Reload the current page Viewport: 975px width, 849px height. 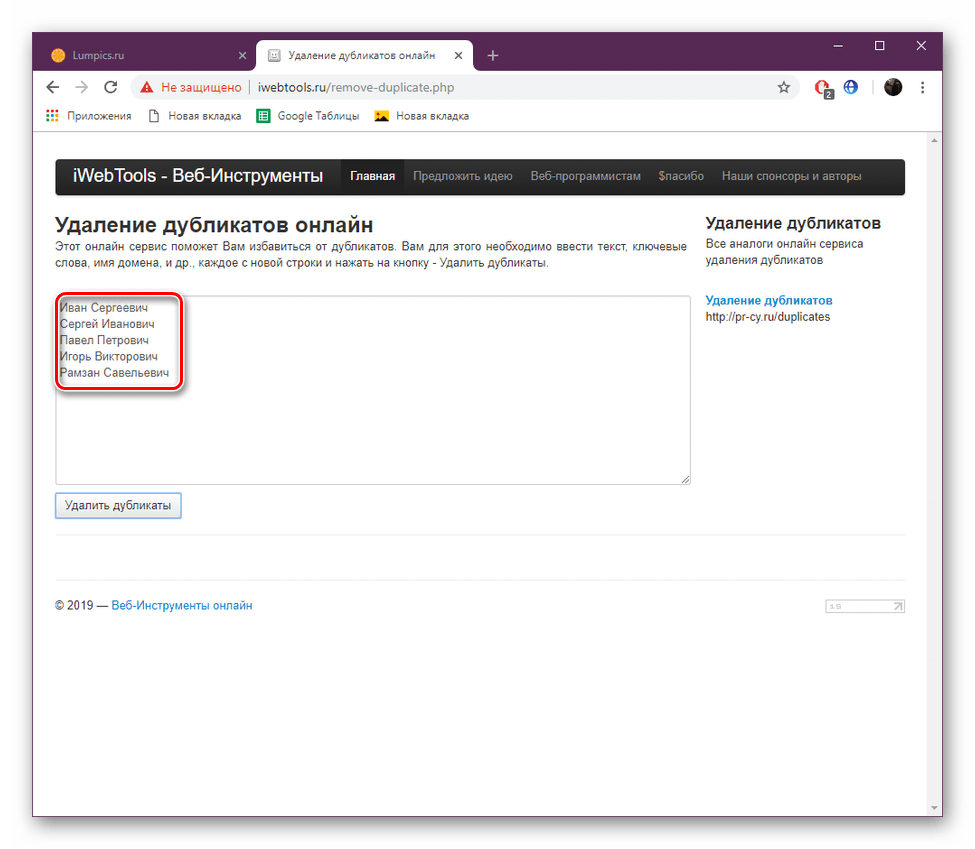110,87
